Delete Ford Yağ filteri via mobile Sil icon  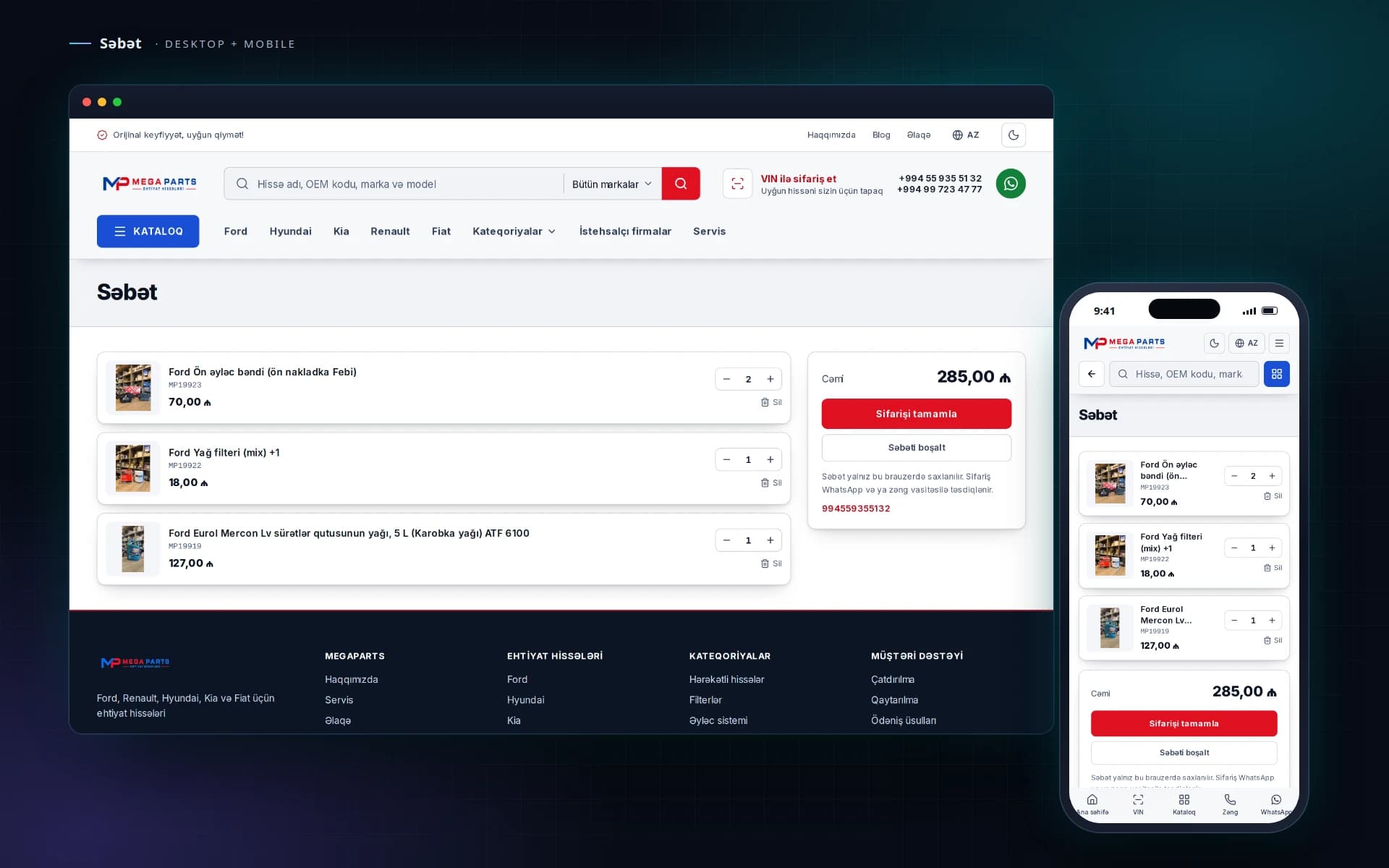click(1273, 568)
